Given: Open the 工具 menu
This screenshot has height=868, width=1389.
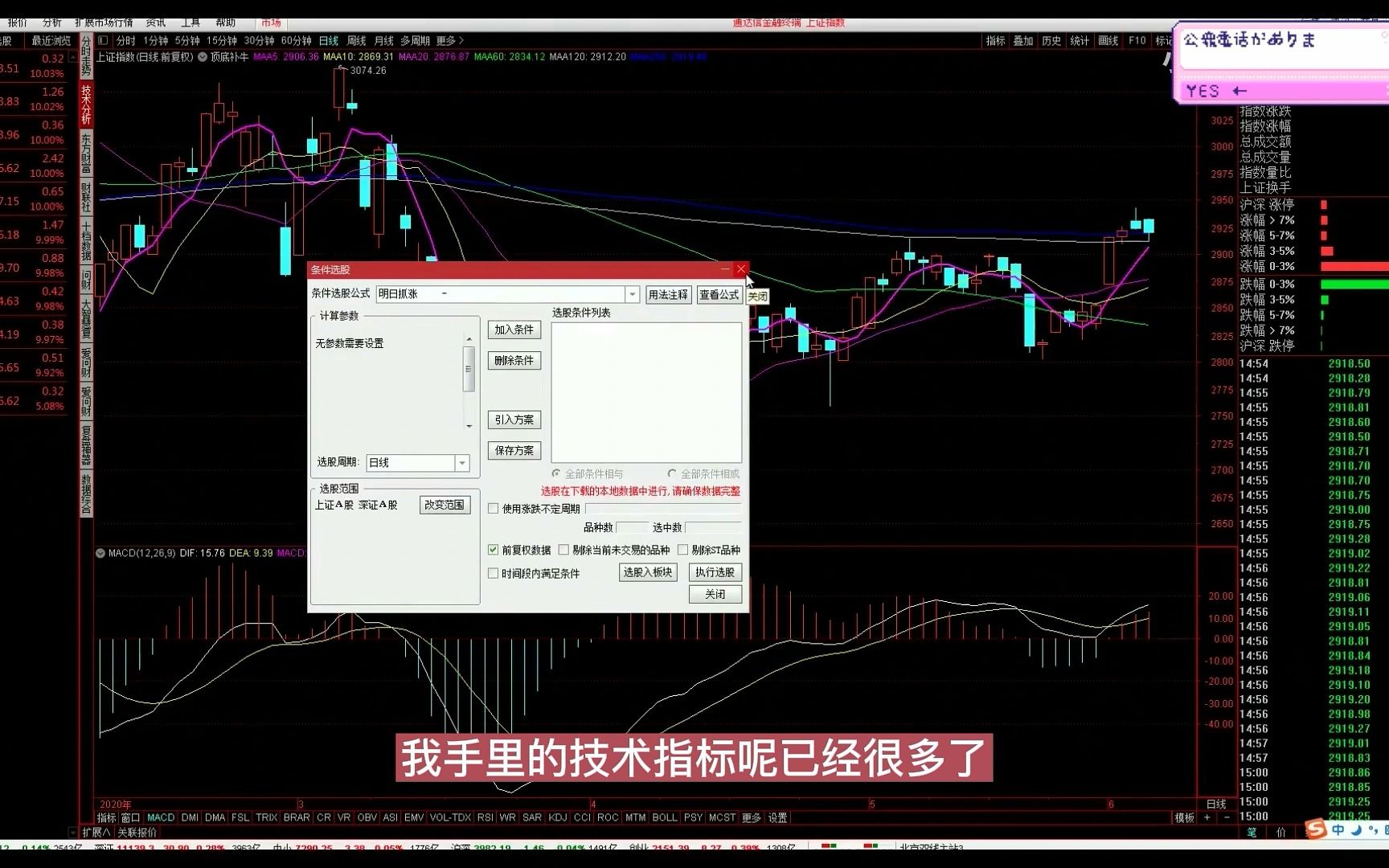Looking at the screenshot, I should point(191,23).
